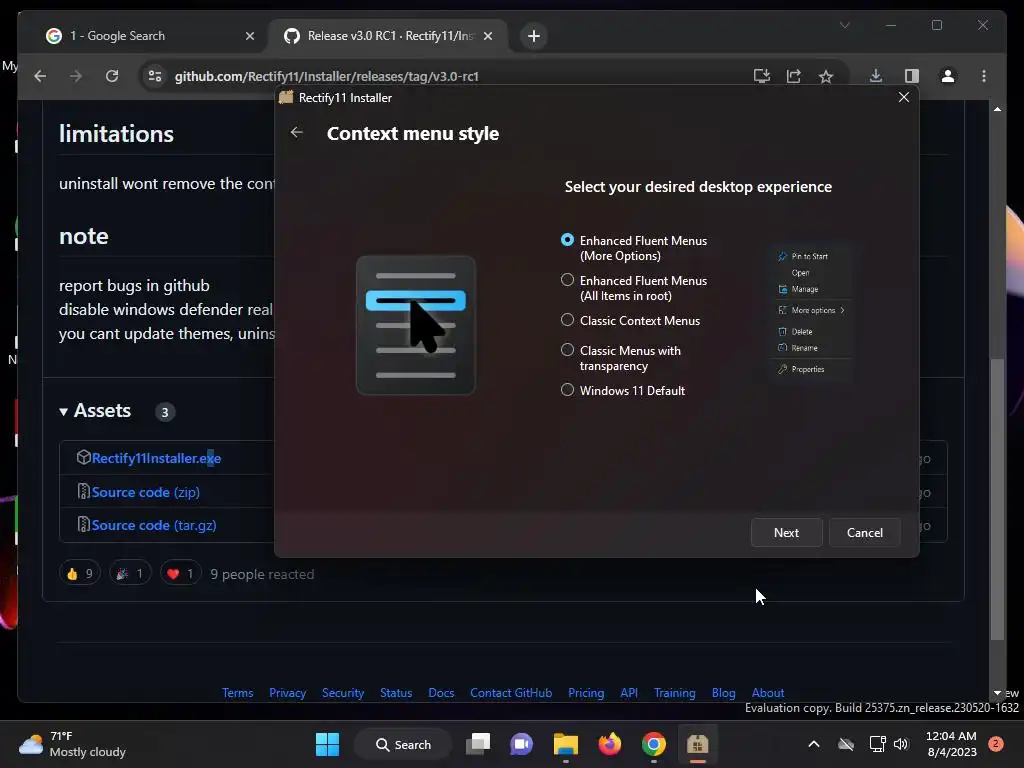Go back using installer back arrow

tap(296, 133)
